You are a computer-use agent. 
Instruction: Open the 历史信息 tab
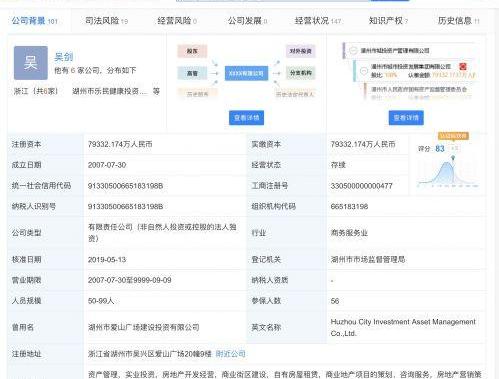458,21
